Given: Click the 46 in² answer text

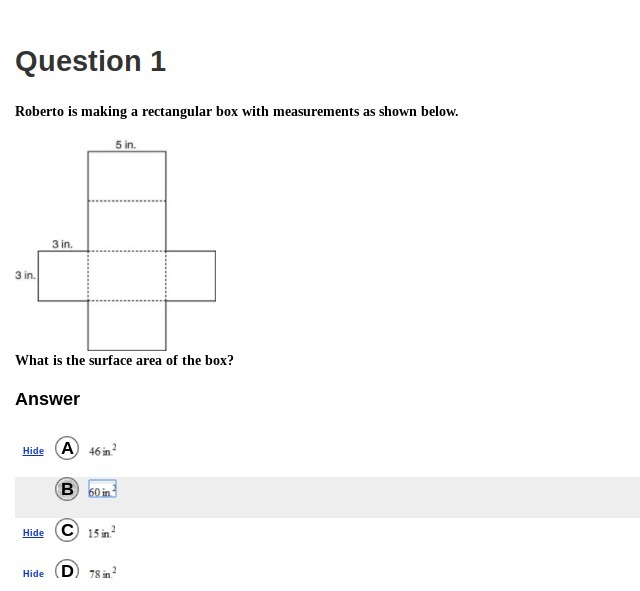Looking at the screenshot, I should 102,450.
